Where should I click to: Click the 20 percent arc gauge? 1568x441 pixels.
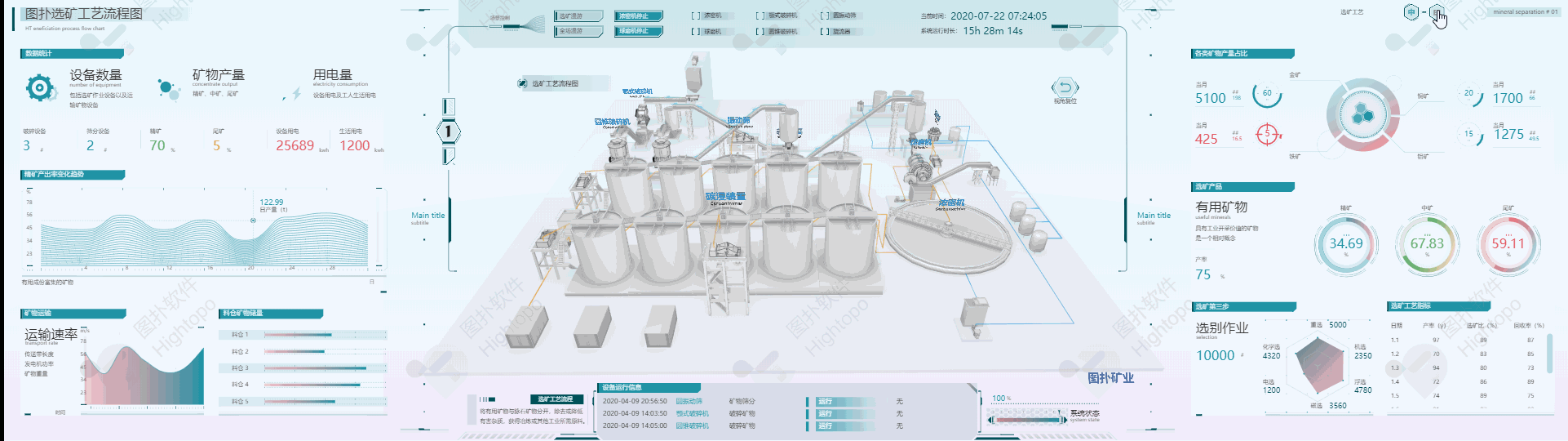click(x=1470, y=95)
